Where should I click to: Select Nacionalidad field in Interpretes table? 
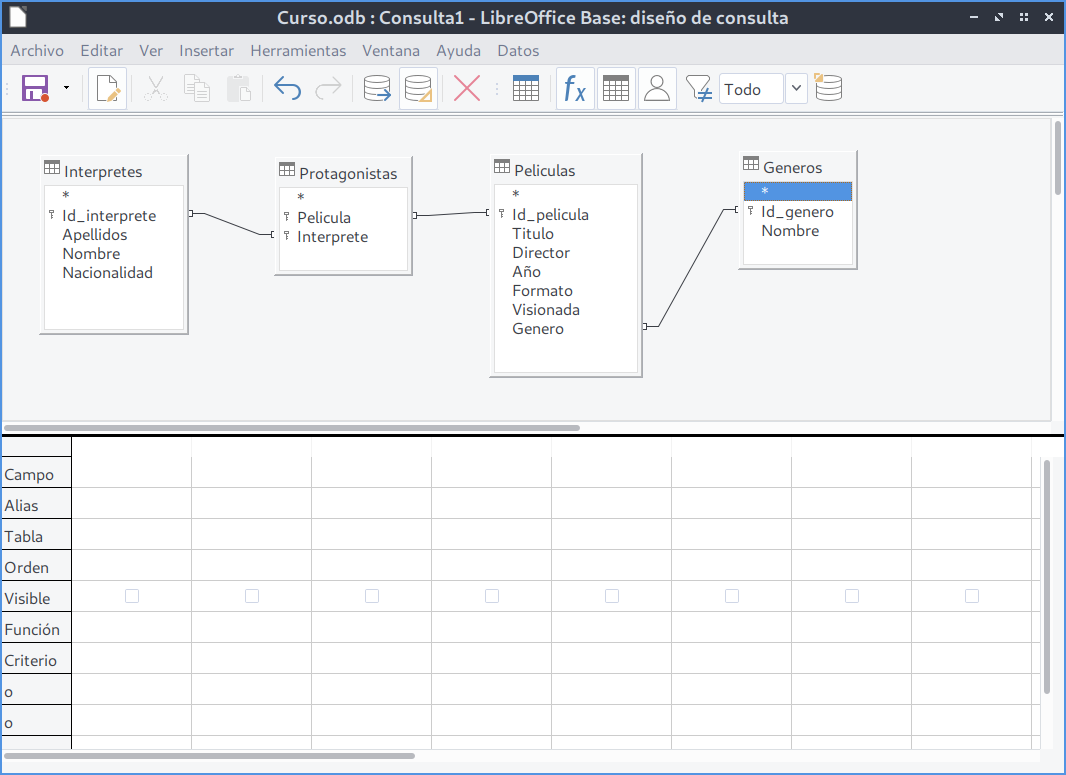click(x=107, y=273)
